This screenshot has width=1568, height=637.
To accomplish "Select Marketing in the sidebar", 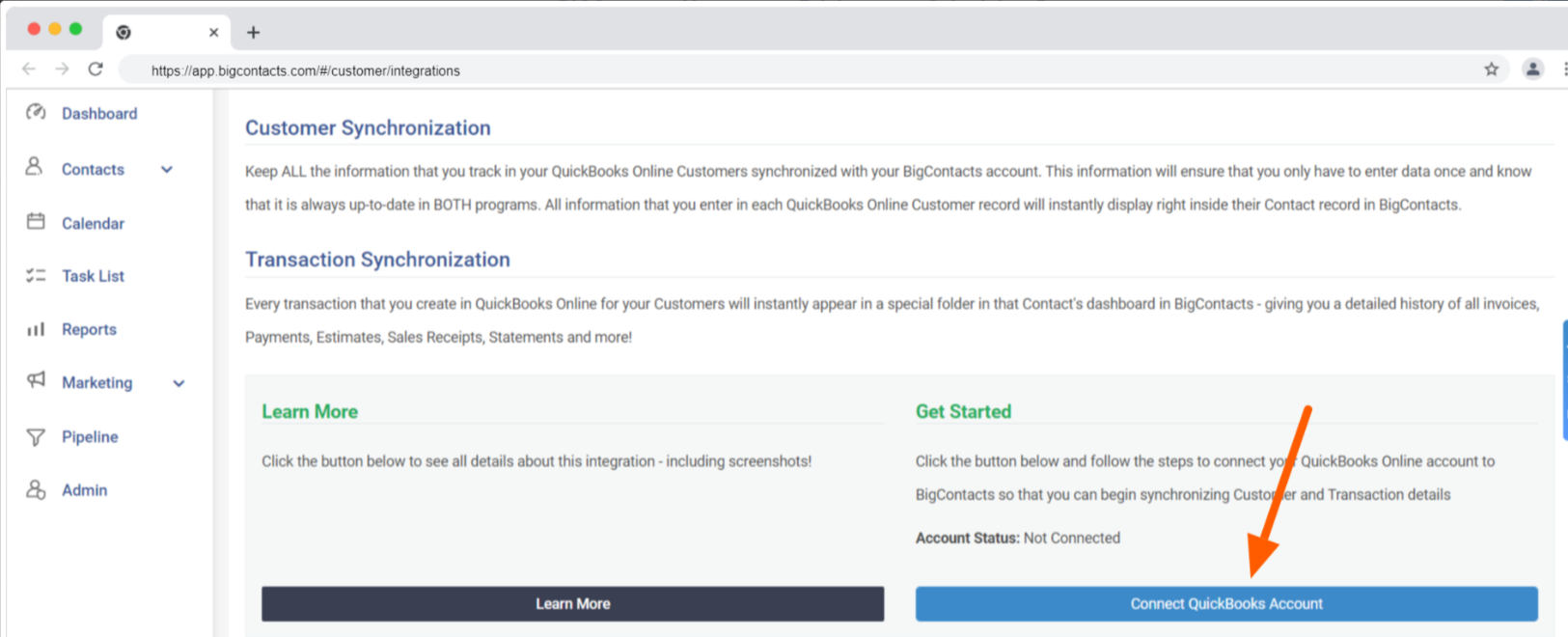I will pyautogui.click(x=96, y=382).
